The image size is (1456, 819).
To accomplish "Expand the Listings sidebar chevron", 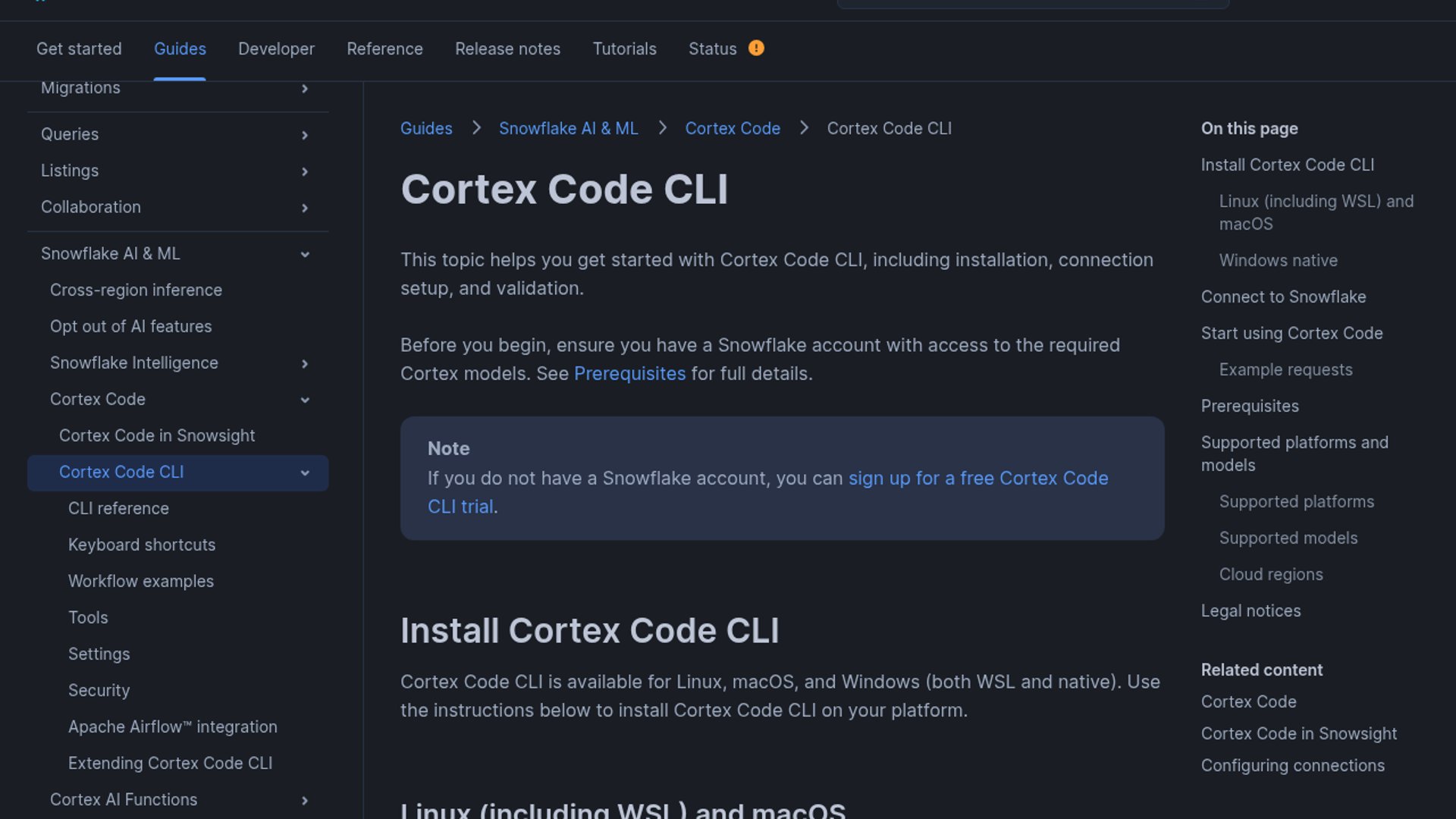I will [x=305, y=171].
